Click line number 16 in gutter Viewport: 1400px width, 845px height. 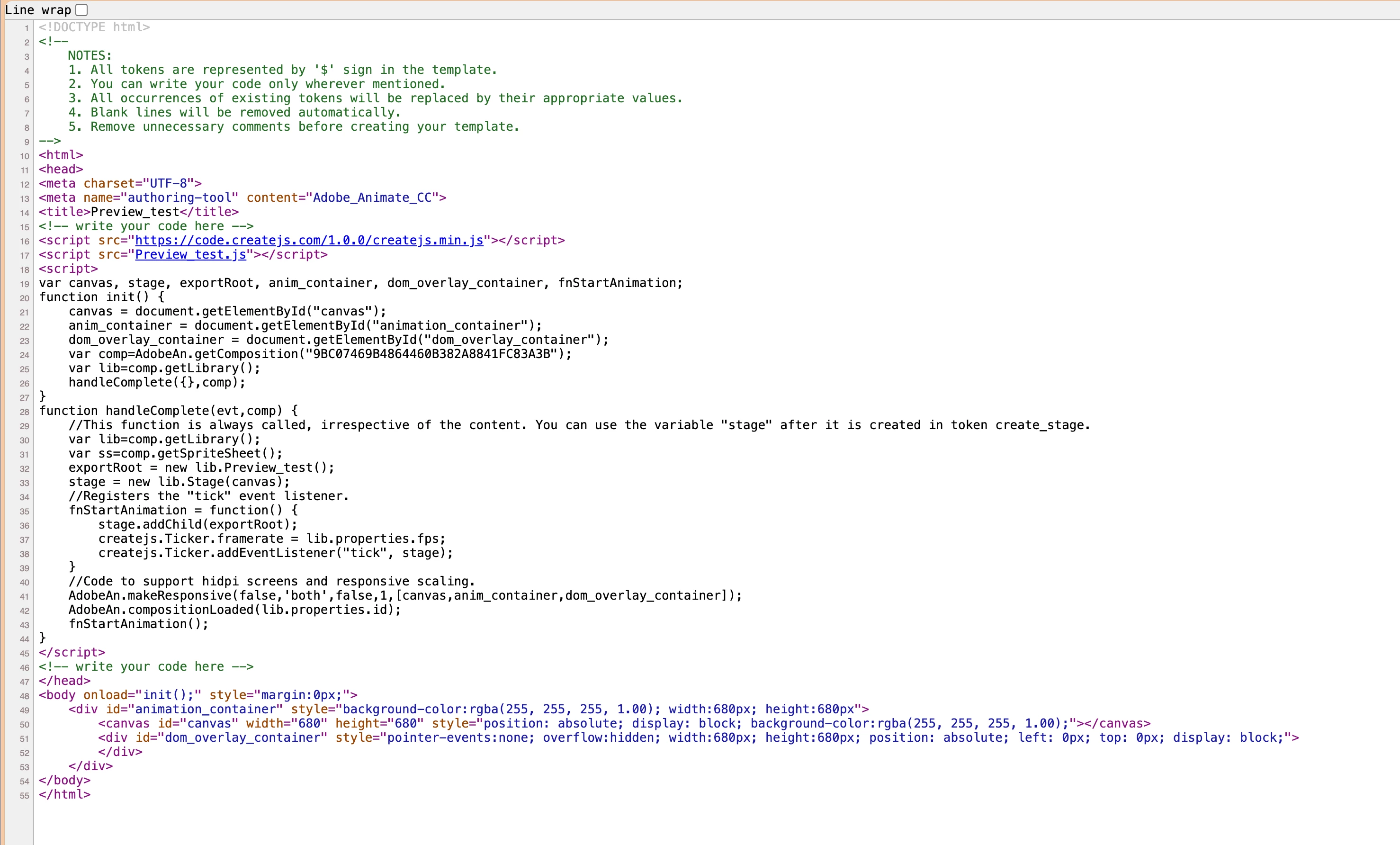coord(25,241)
